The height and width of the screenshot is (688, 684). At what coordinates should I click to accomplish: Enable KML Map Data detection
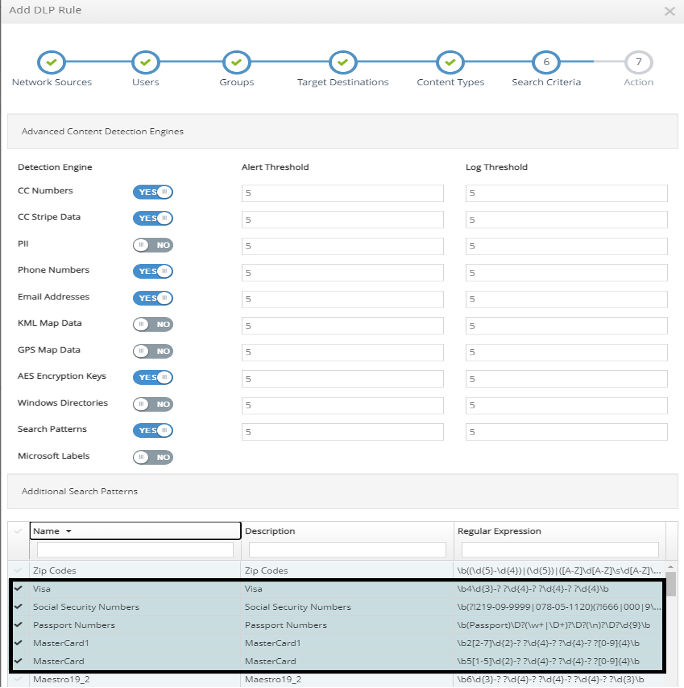153,325
